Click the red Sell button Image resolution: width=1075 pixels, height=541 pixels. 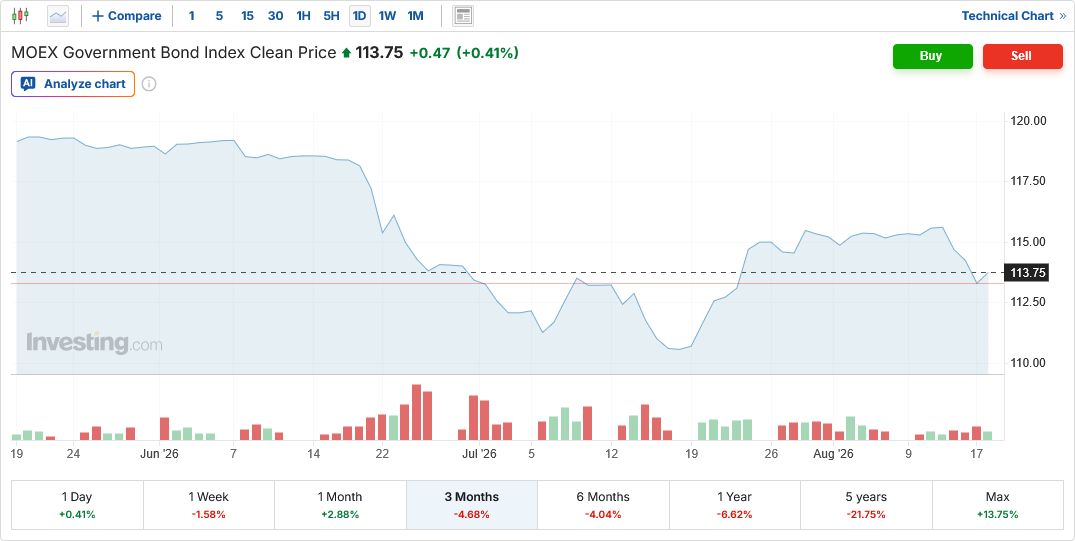(1023, 56)
